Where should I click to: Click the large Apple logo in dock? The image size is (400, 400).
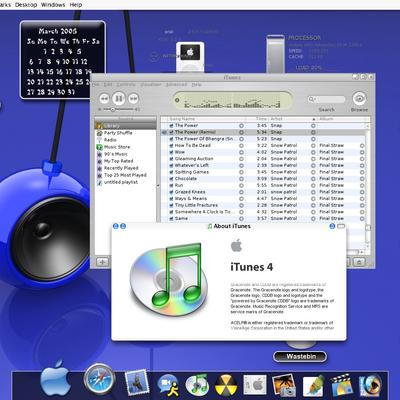click(x=55, y=378)
